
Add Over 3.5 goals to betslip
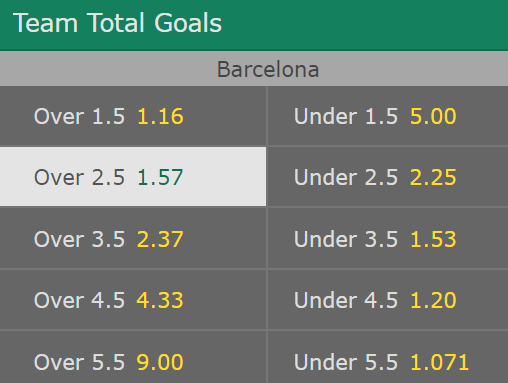(133, 238)
